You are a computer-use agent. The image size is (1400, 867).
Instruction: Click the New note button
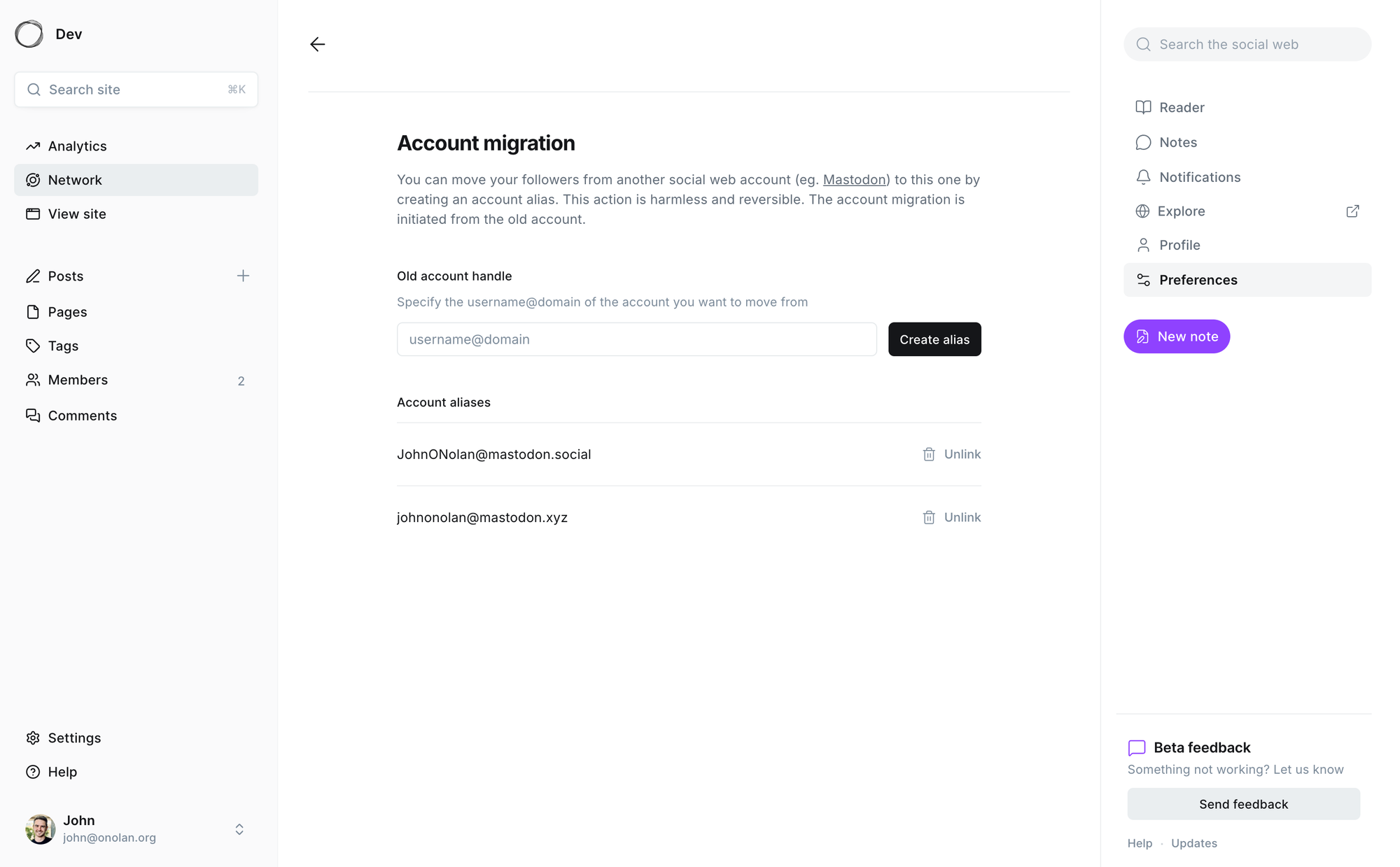pyautogui.click(x=1176, y=337)
